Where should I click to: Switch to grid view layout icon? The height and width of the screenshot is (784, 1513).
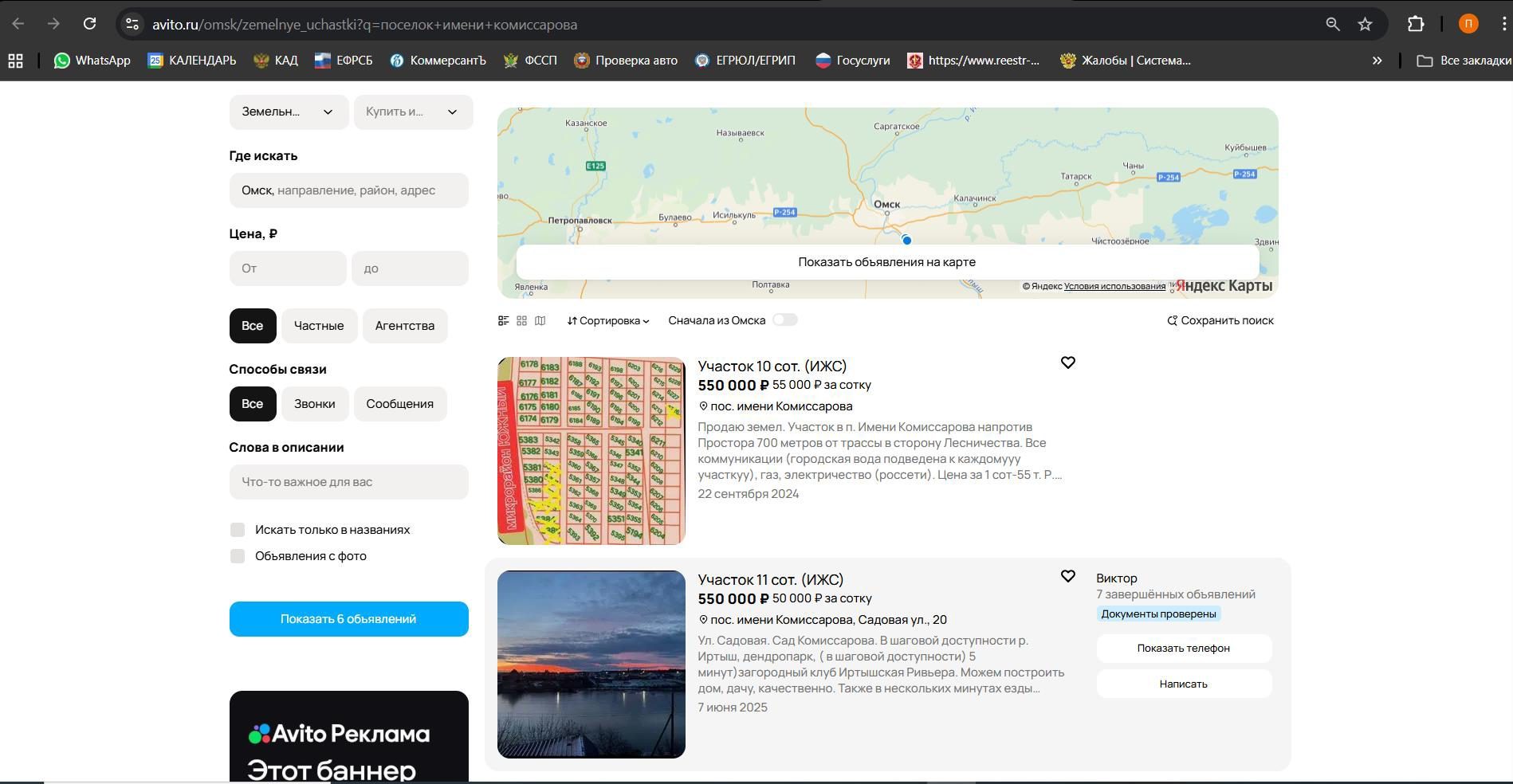[x=521, y=320]
